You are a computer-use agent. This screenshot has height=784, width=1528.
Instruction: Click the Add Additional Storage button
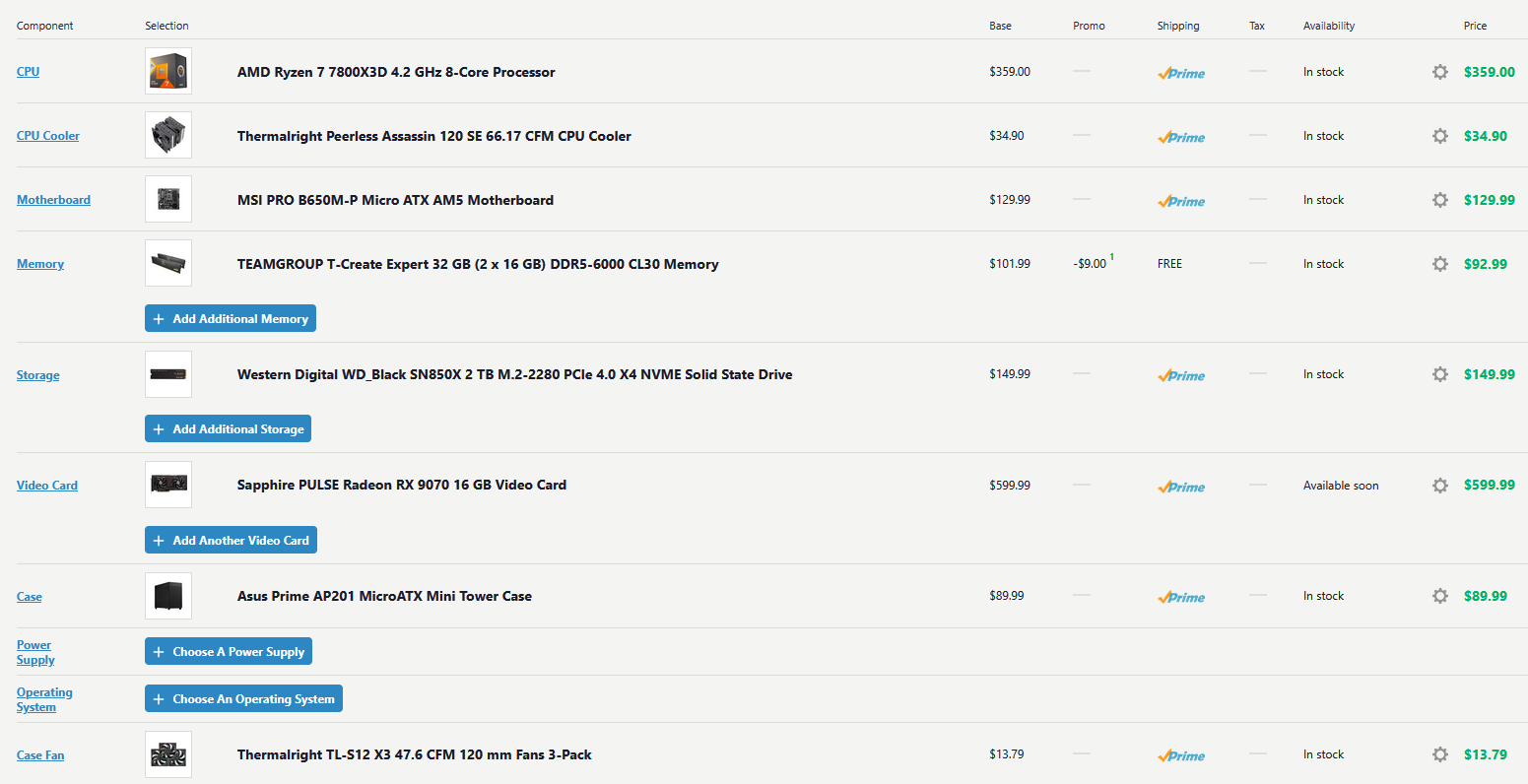[229, 429]
